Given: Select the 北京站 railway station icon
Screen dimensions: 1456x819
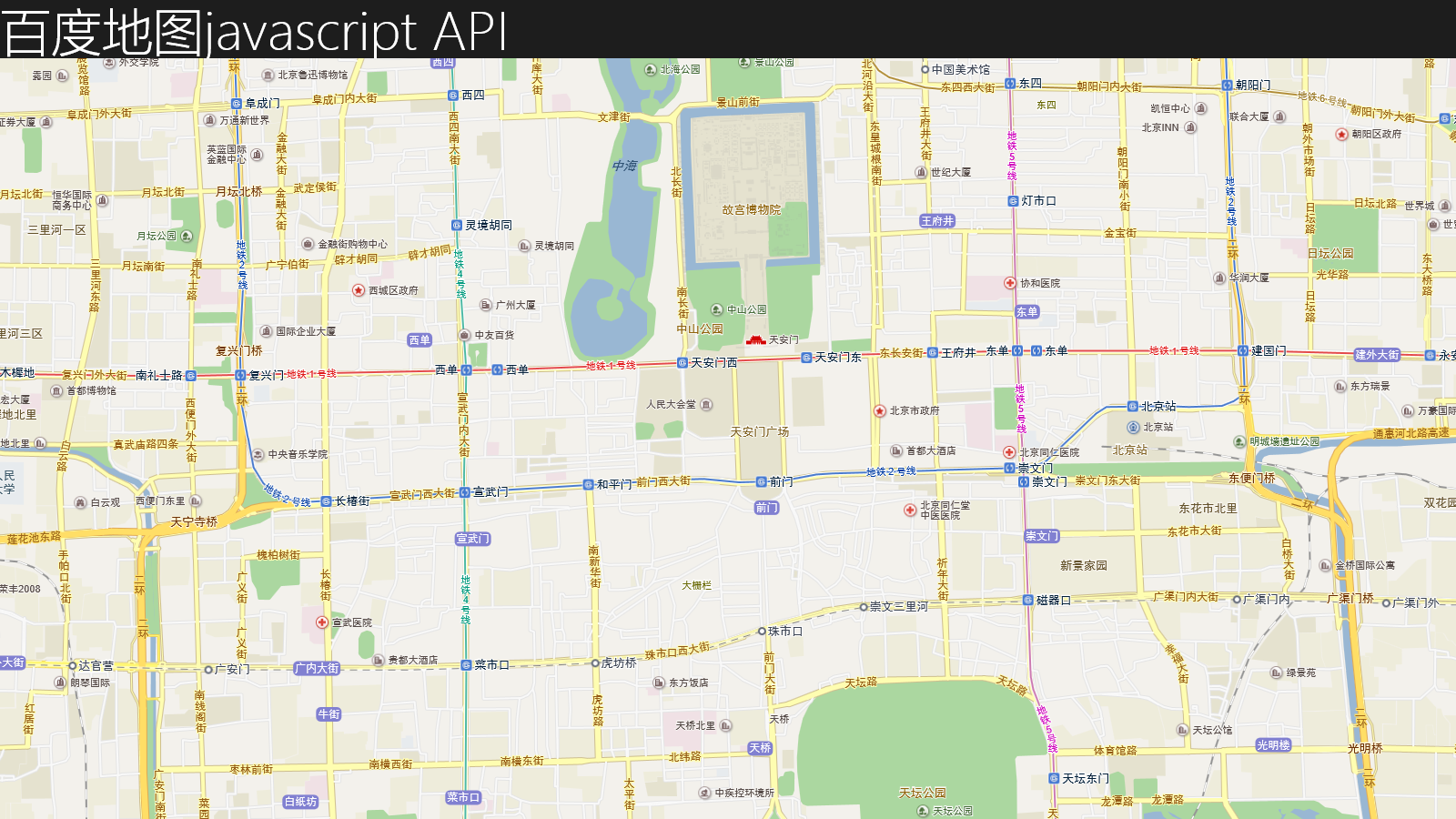Looking at the screenshot, I should [1133, 427].
